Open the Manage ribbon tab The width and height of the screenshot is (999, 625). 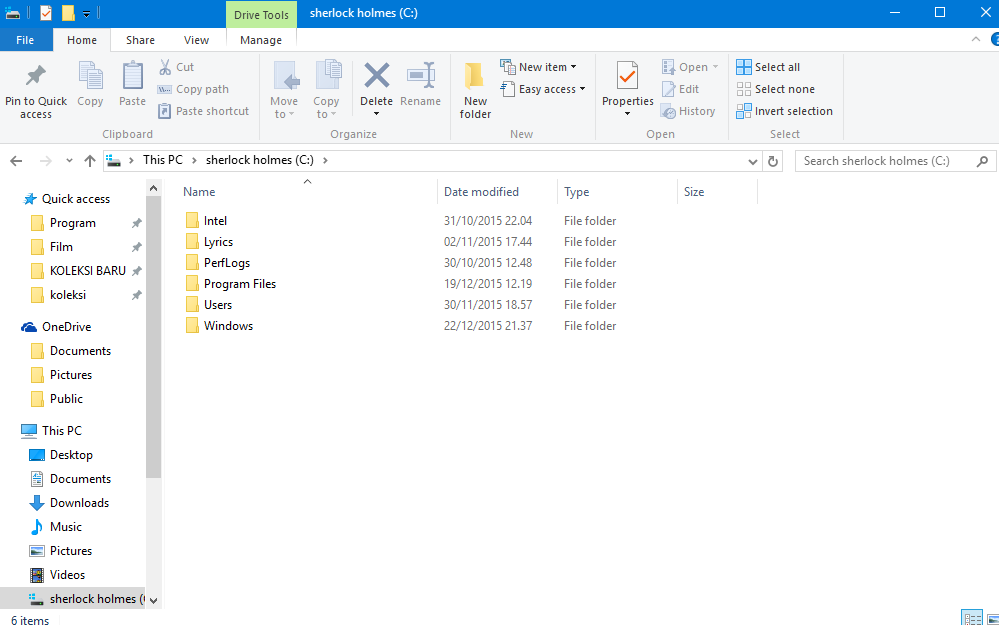point(261,39)
